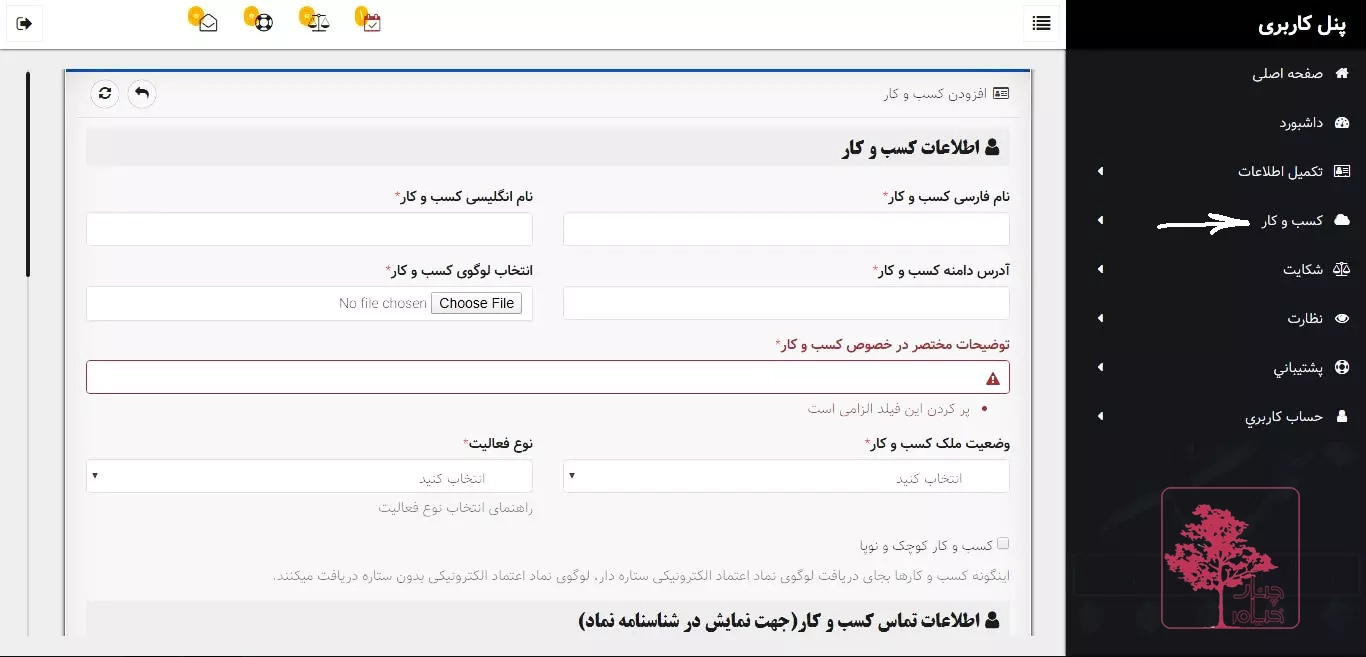The height and width of the screenshot is (657, 1366).
Task: Open راهنمای انتخاب نوع فعالیت help link
Action: click(x=455, y=507)
